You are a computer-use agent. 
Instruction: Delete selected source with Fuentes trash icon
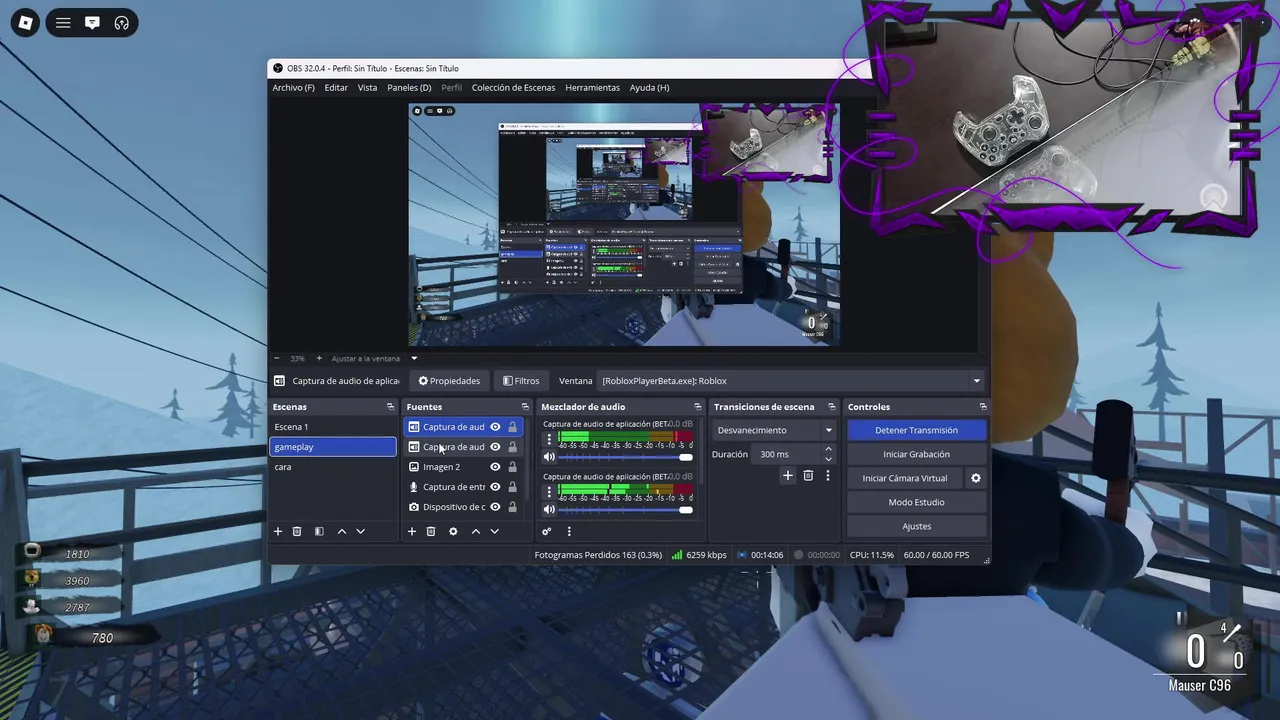point(431,531)
